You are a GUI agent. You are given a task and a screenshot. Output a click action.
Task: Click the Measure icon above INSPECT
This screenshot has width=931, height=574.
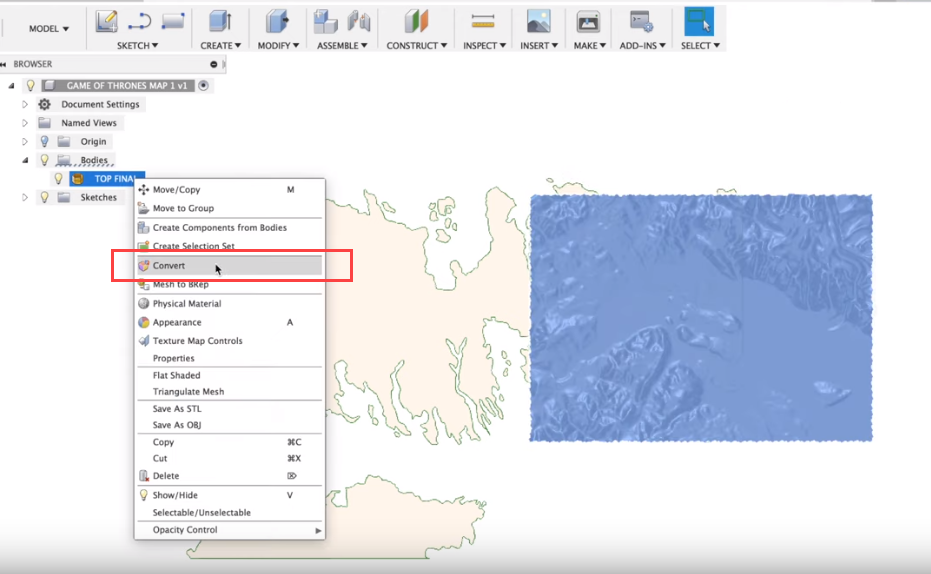[483, 22]
